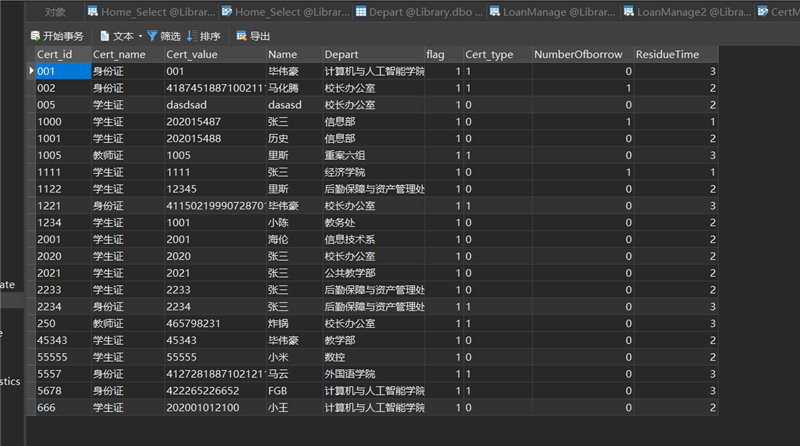
Task: Click the current-row arrow beside row 001
Action: [x=30, y=72]
